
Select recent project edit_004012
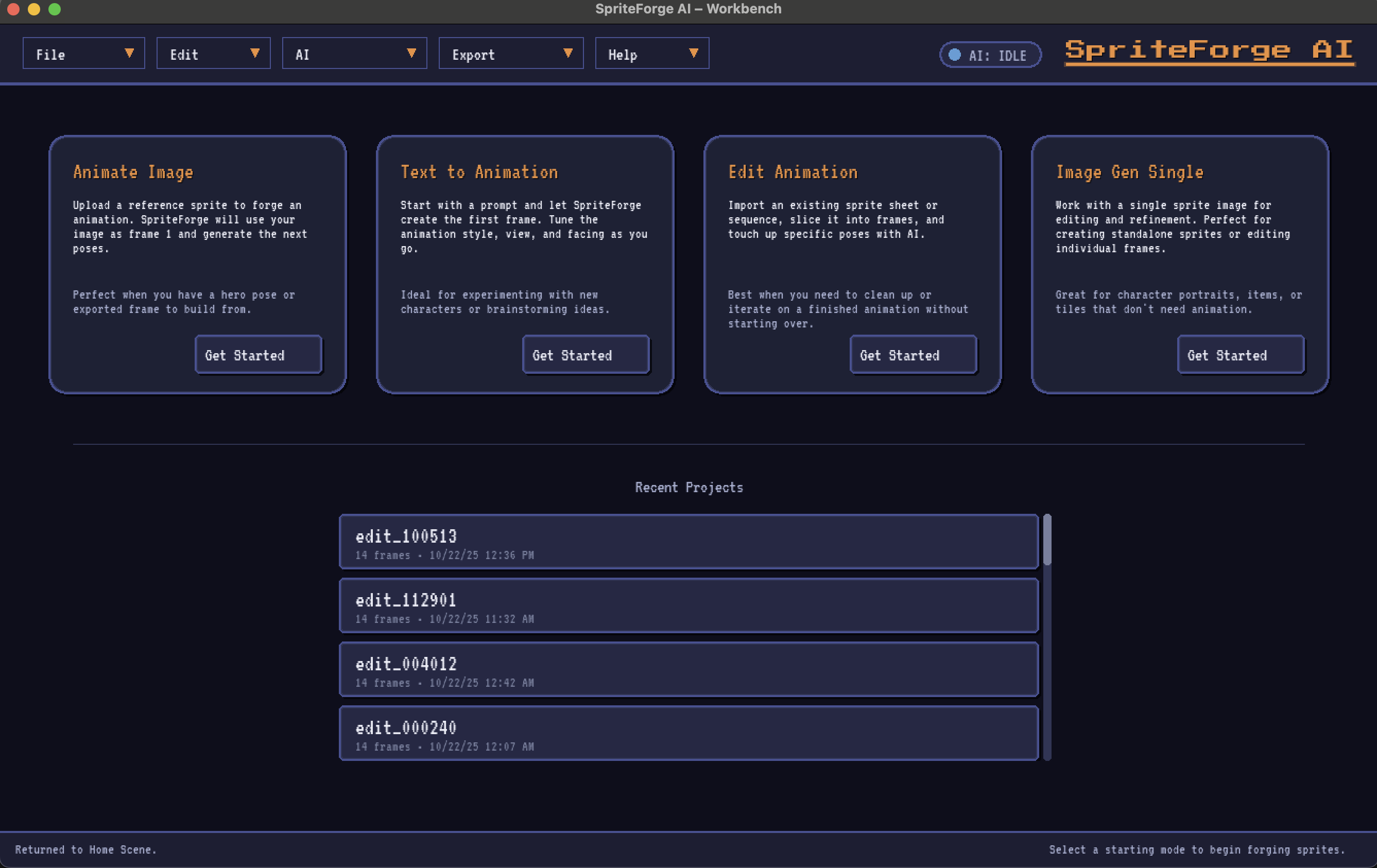688,669
